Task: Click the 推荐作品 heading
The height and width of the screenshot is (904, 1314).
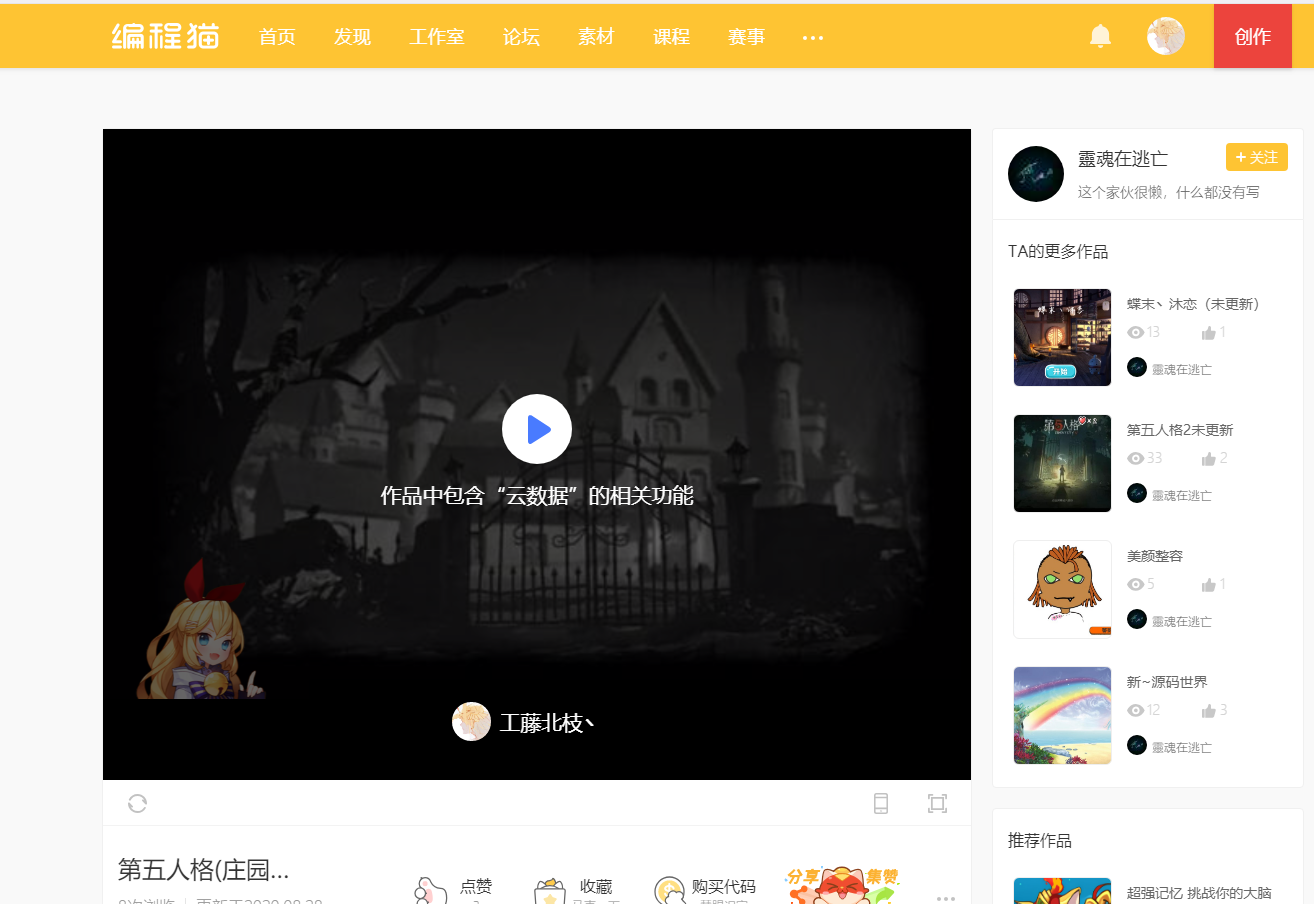Action: pyautogui.click(x=1040, y=841)
